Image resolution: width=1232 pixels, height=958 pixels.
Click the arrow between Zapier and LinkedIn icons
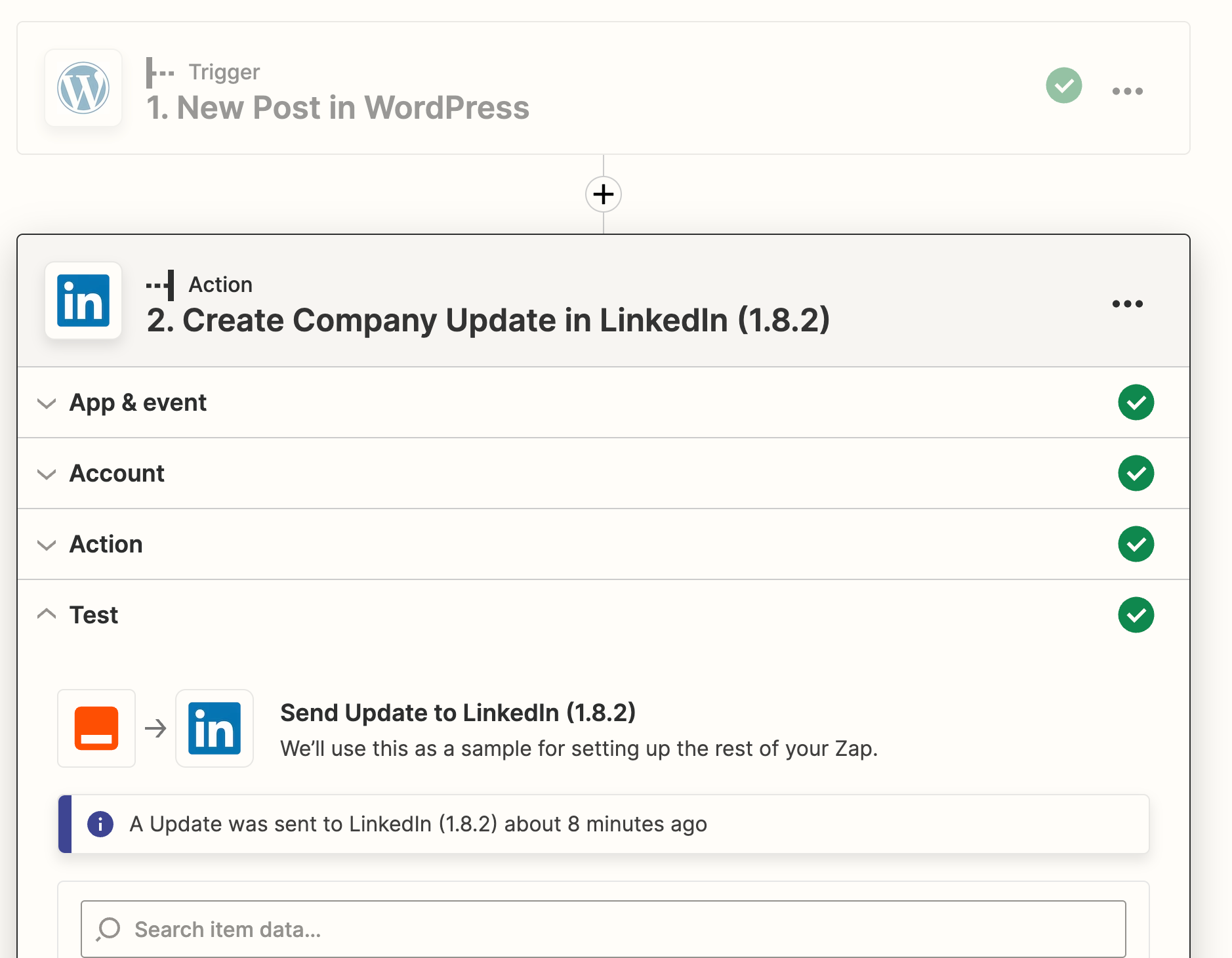coord(155,728)
